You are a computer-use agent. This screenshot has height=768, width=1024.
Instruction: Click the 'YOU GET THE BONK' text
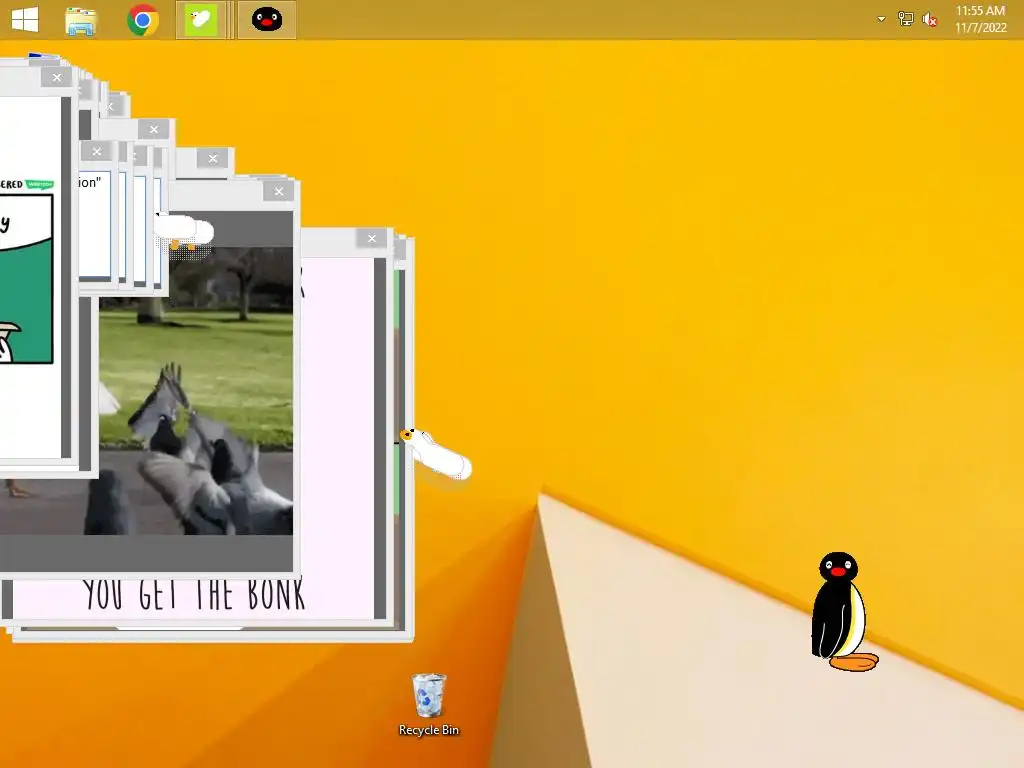(194, 595)
